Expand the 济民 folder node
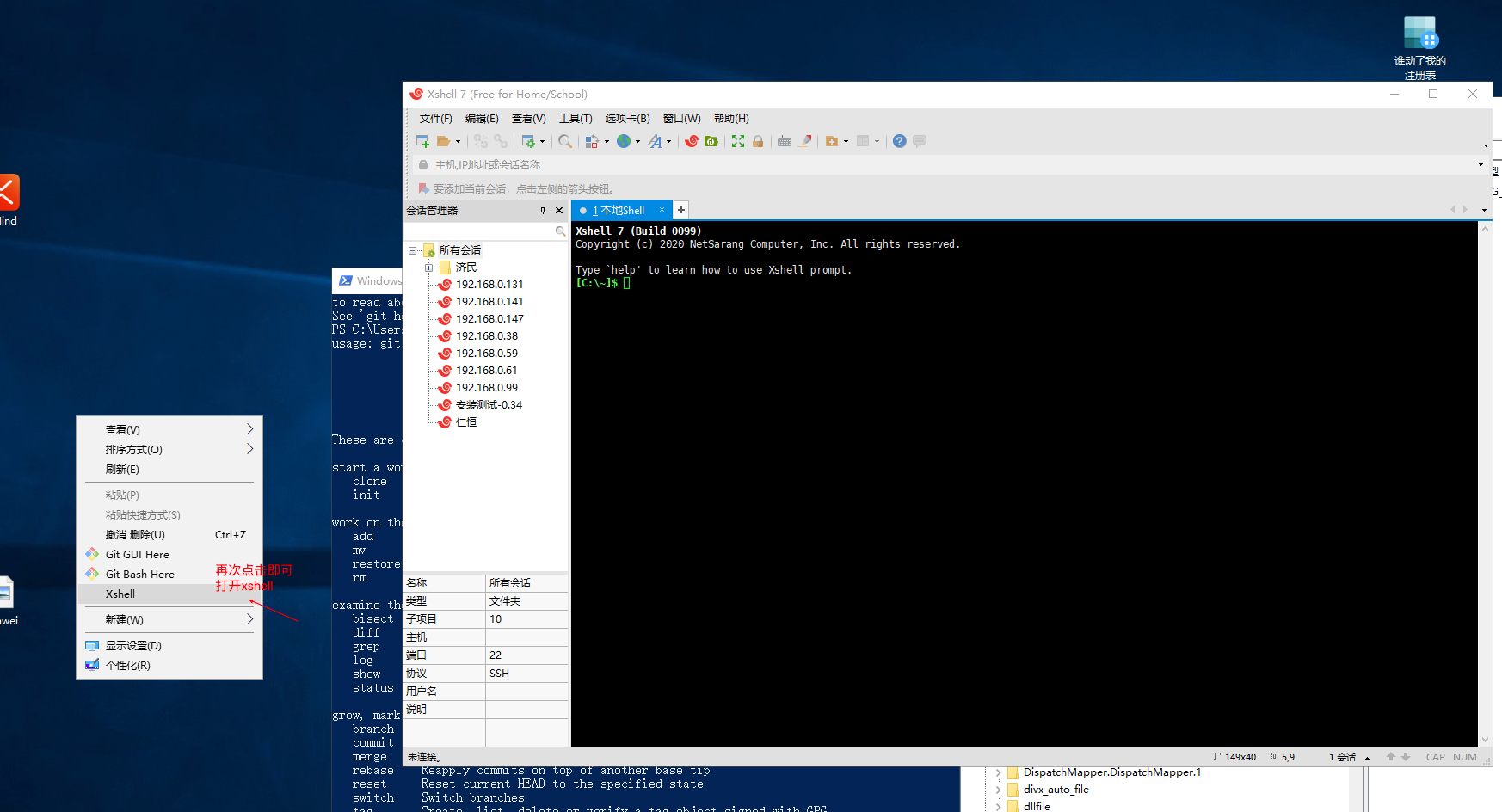Image resolution: width=1502 pixels, height=812 pixels. click(428, 268)
